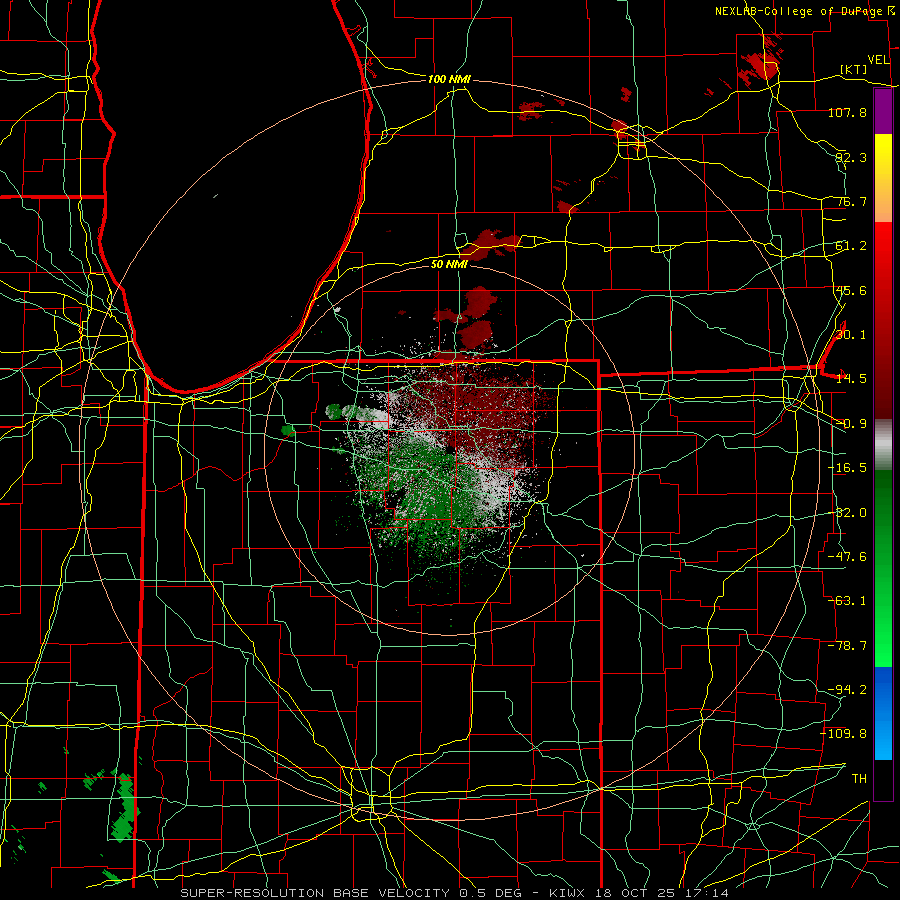Click the 50 NMI range ring label
Image resolution: width=900 pixels, height=900 pixels.
(449, 264)
